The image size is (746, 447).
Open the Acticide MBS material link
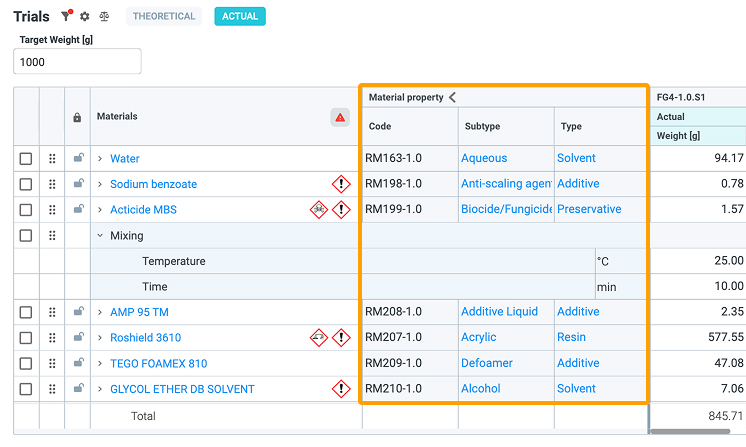click(x=143, y=210)
